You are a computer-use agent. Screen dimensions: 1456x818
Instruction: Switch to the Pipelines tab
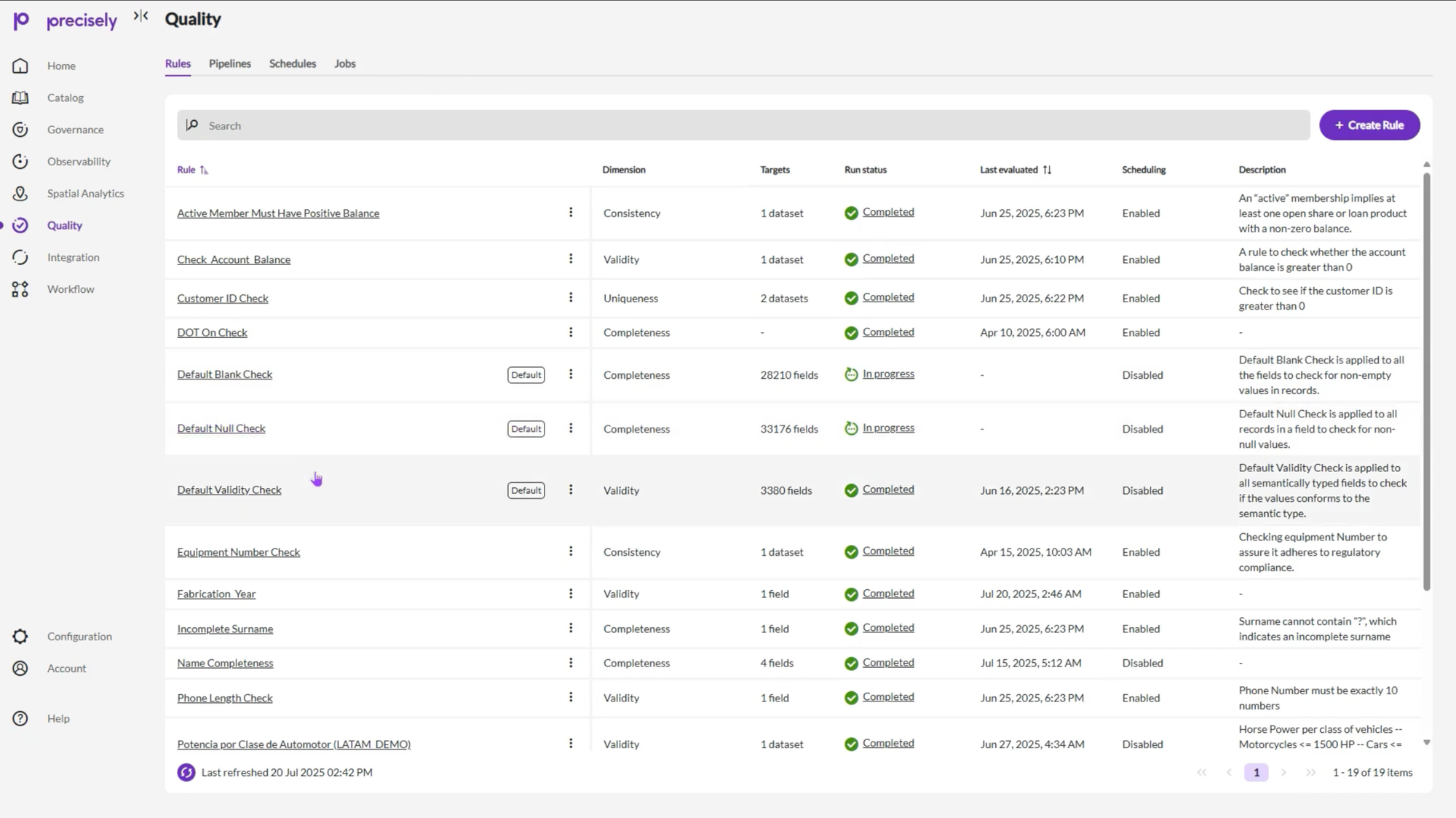point(229,63)
